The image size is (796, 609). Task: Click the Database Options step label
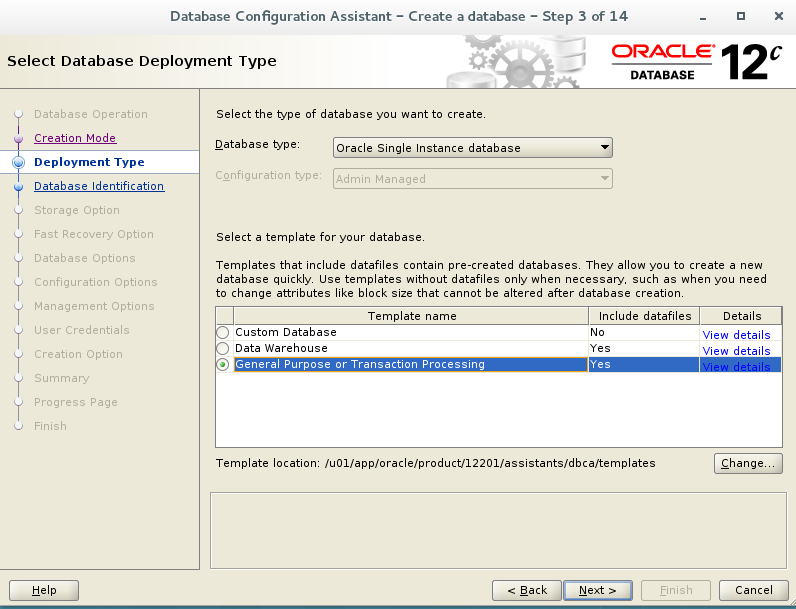click(85, 258)
